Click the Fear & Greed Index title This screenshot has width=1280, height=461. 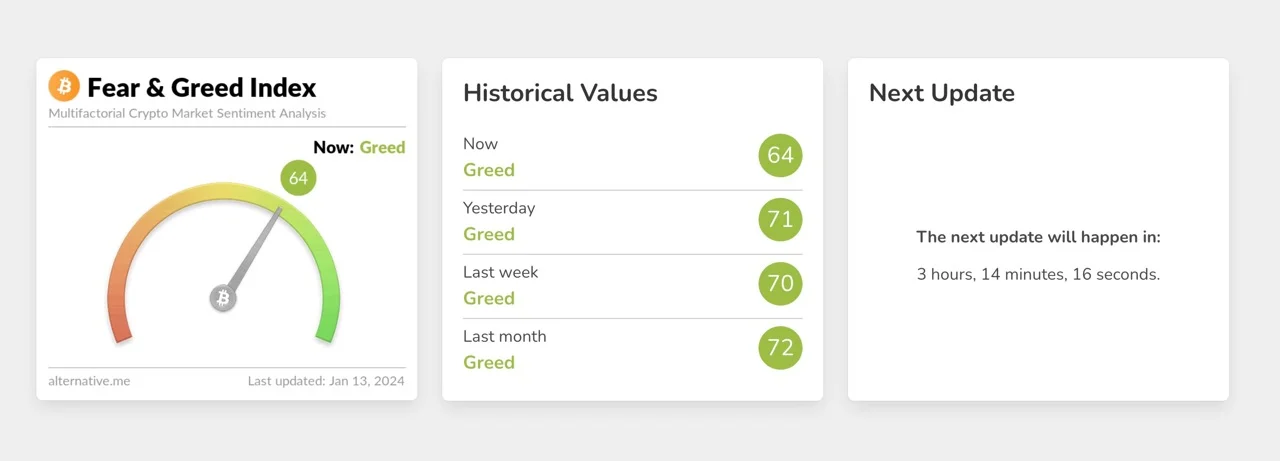point(201,87)
